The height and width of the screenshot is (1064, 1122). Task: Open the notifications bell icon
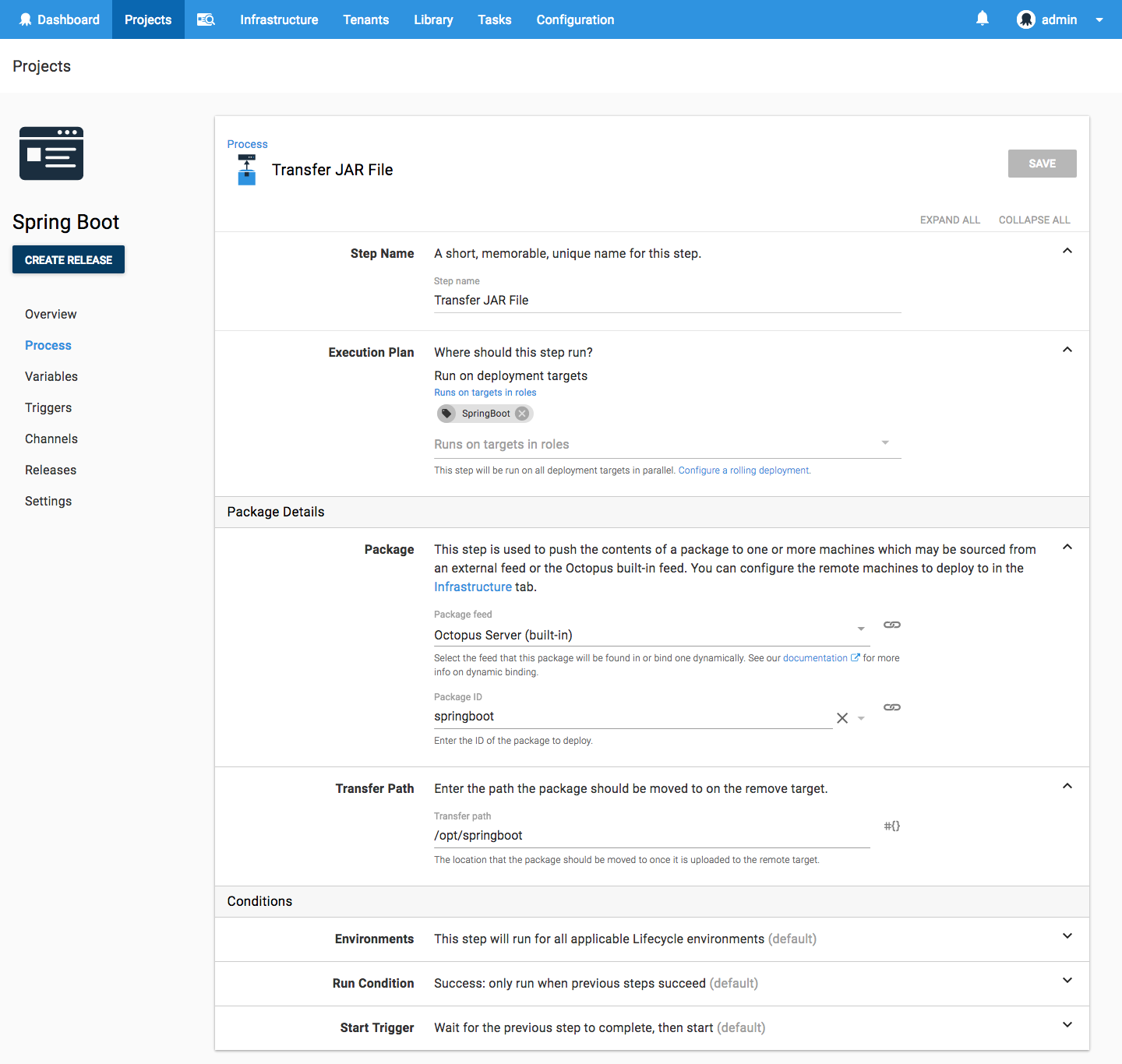coord(982,19)
